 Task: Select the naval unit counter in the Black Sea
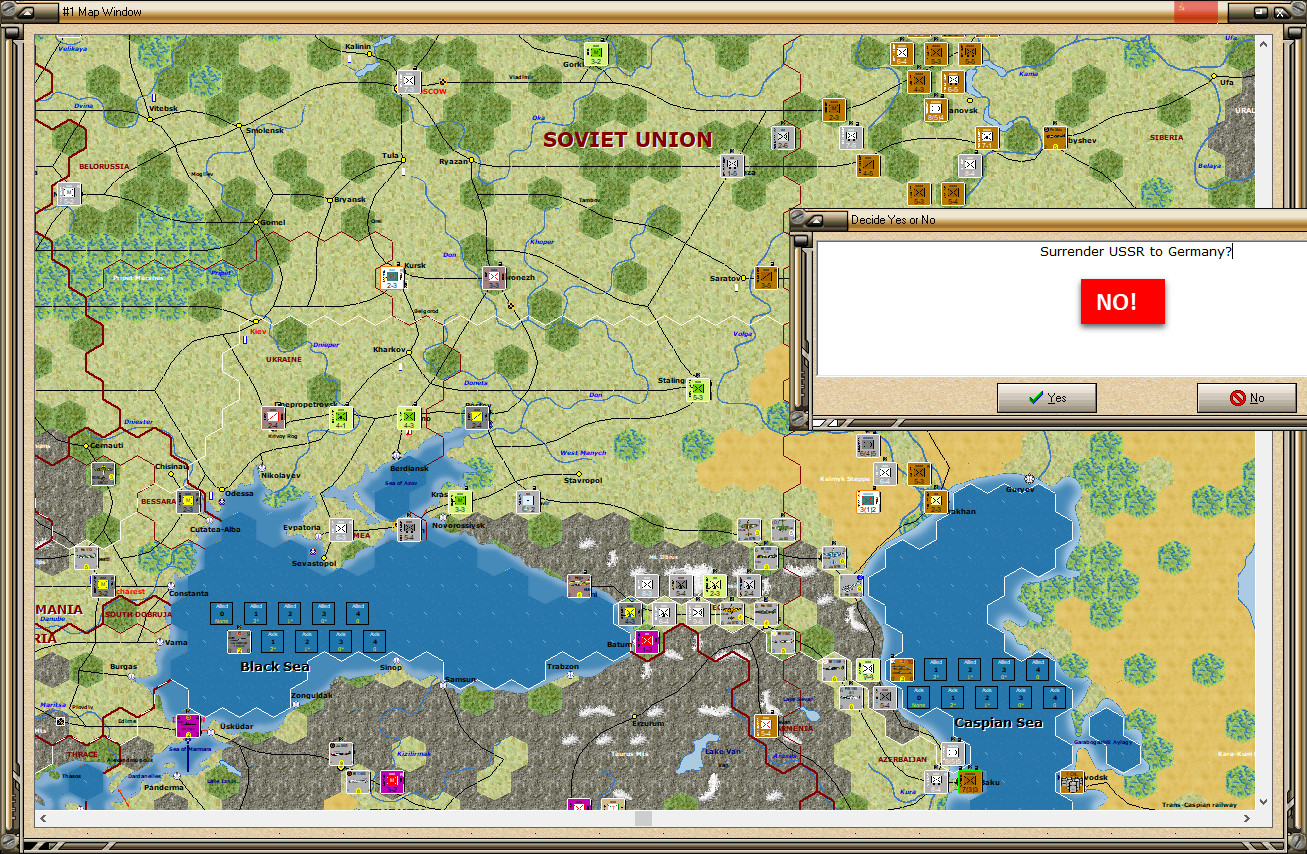pos(239,641)
